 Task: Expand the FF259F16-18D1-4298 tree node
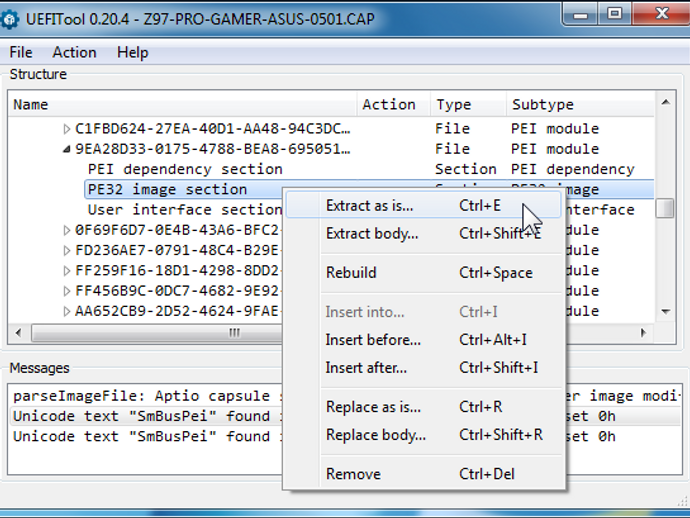pos(66,271)
